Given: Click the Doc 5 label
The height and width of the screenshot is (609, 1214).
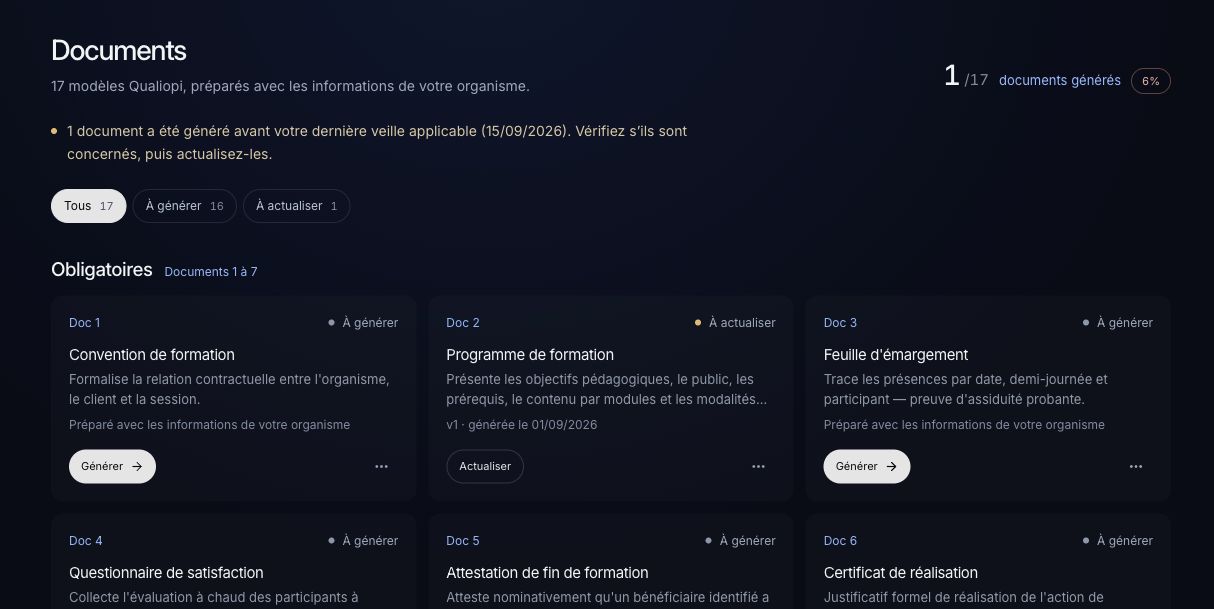Looking at the screenshot, I should click(x=463, y=541).
